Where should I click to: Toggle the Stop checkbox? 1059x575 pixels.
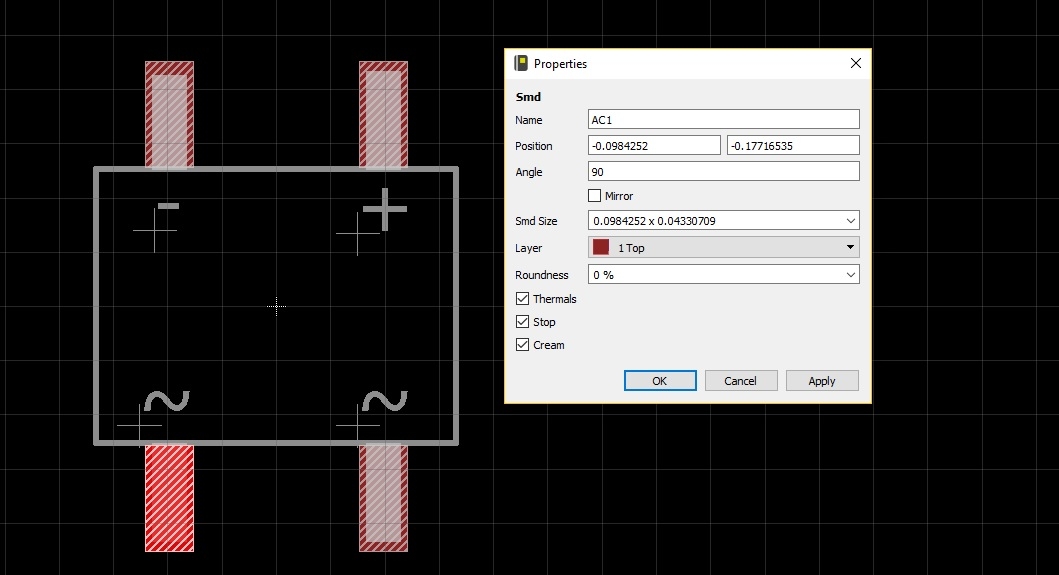click(x=522, y=322)
